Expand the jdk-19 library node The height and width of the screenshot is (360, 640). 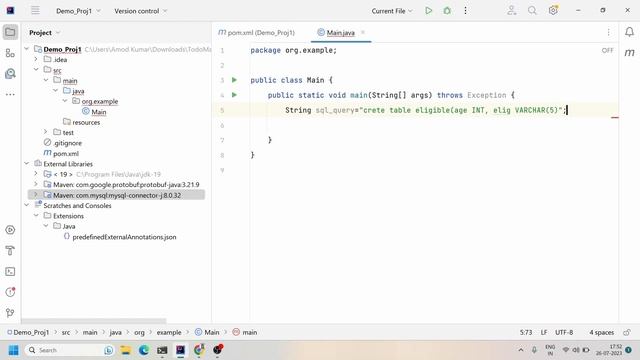tap(36, 174)
